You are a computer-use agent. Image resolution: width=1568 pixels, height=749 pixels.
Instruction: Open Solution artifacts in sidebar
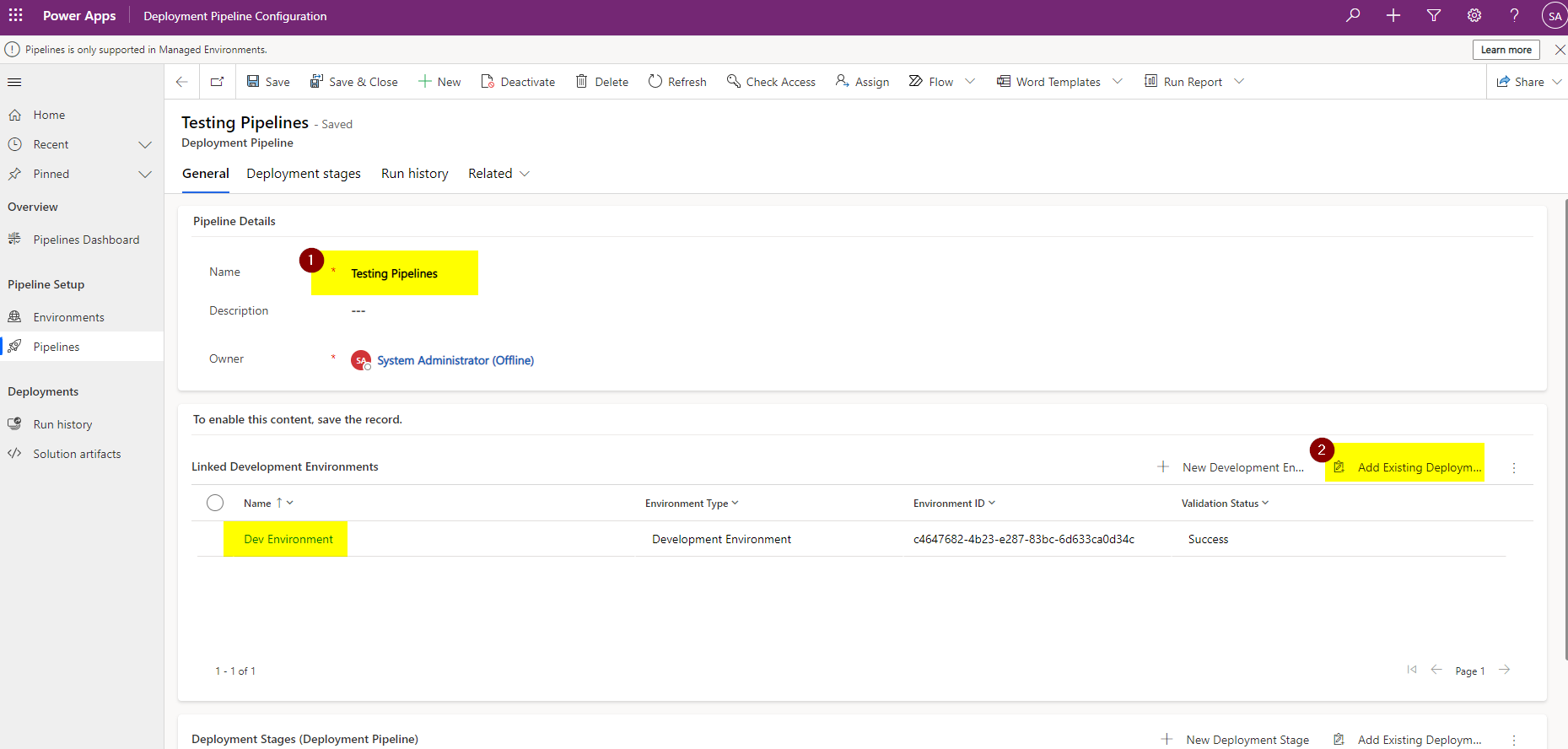click(x=77, y=454)
